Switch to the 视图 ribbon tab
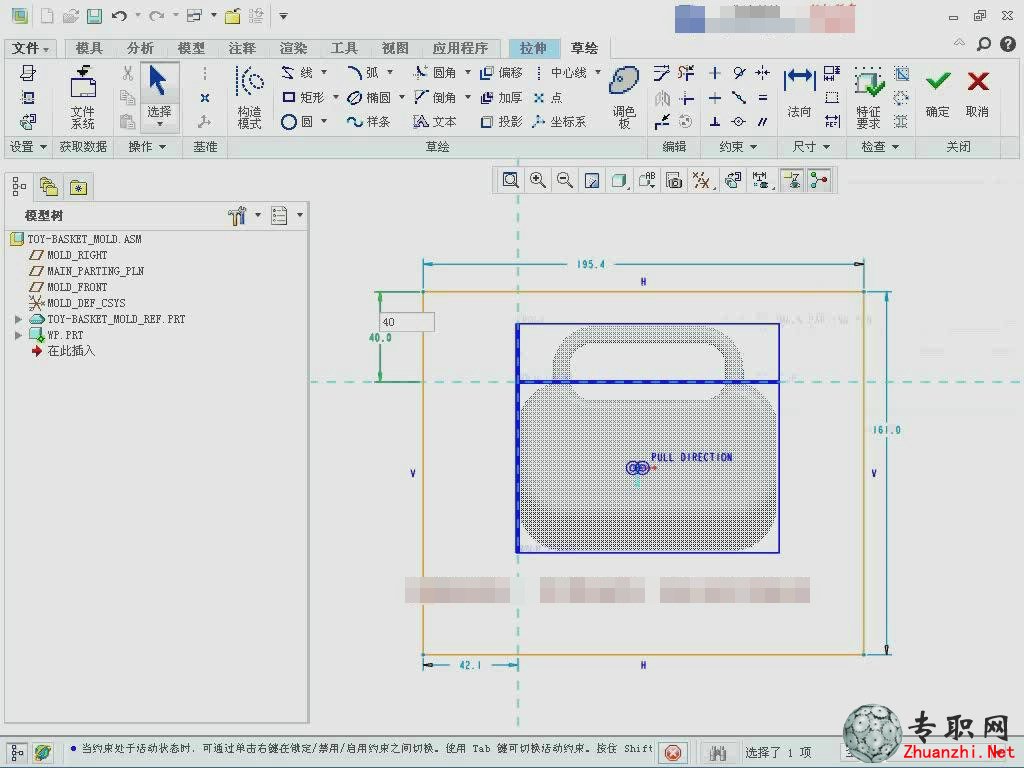 395,48
